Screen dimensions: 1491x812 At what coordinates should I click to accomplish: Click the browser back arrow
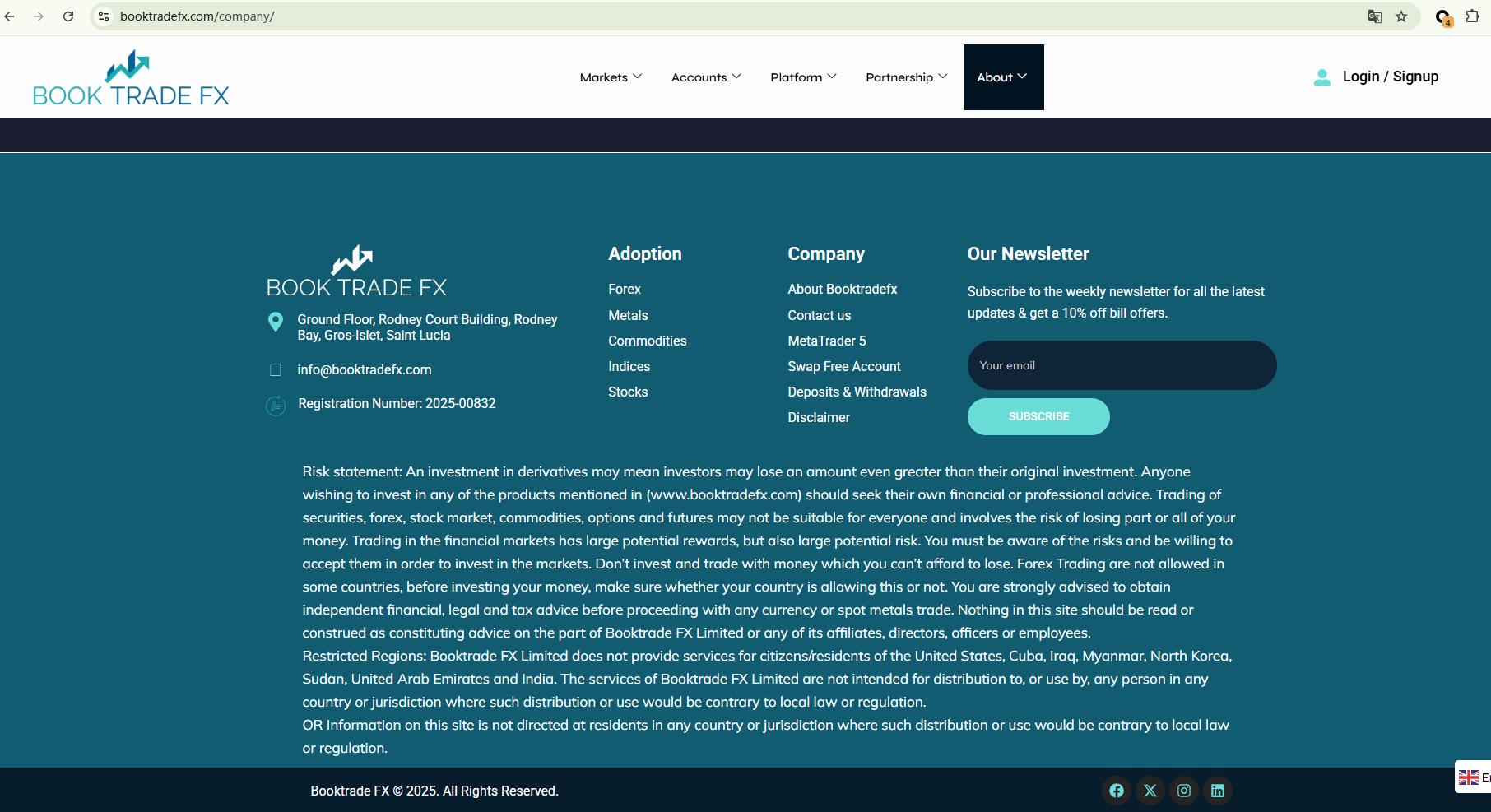10,16
